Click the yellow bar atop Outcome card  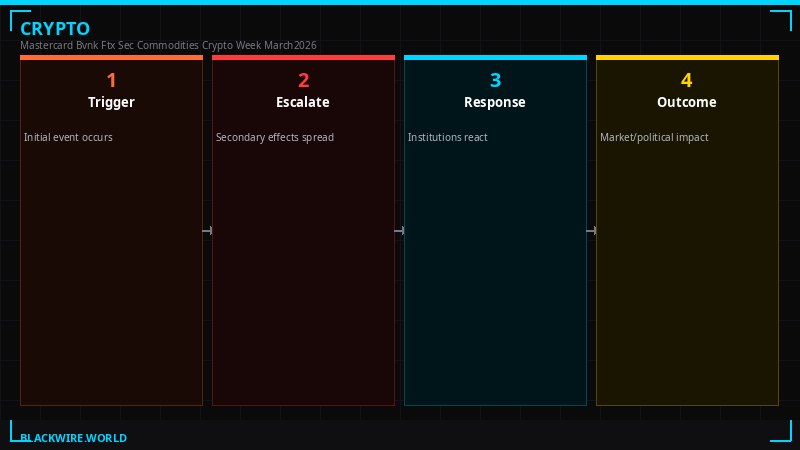[687, 58]
